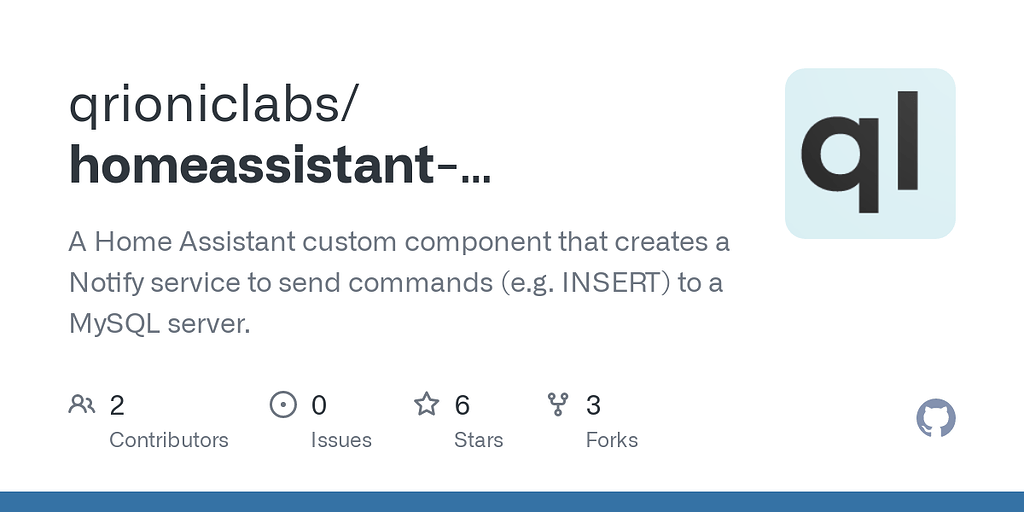Click the Stars label

(x=479, y=440)
